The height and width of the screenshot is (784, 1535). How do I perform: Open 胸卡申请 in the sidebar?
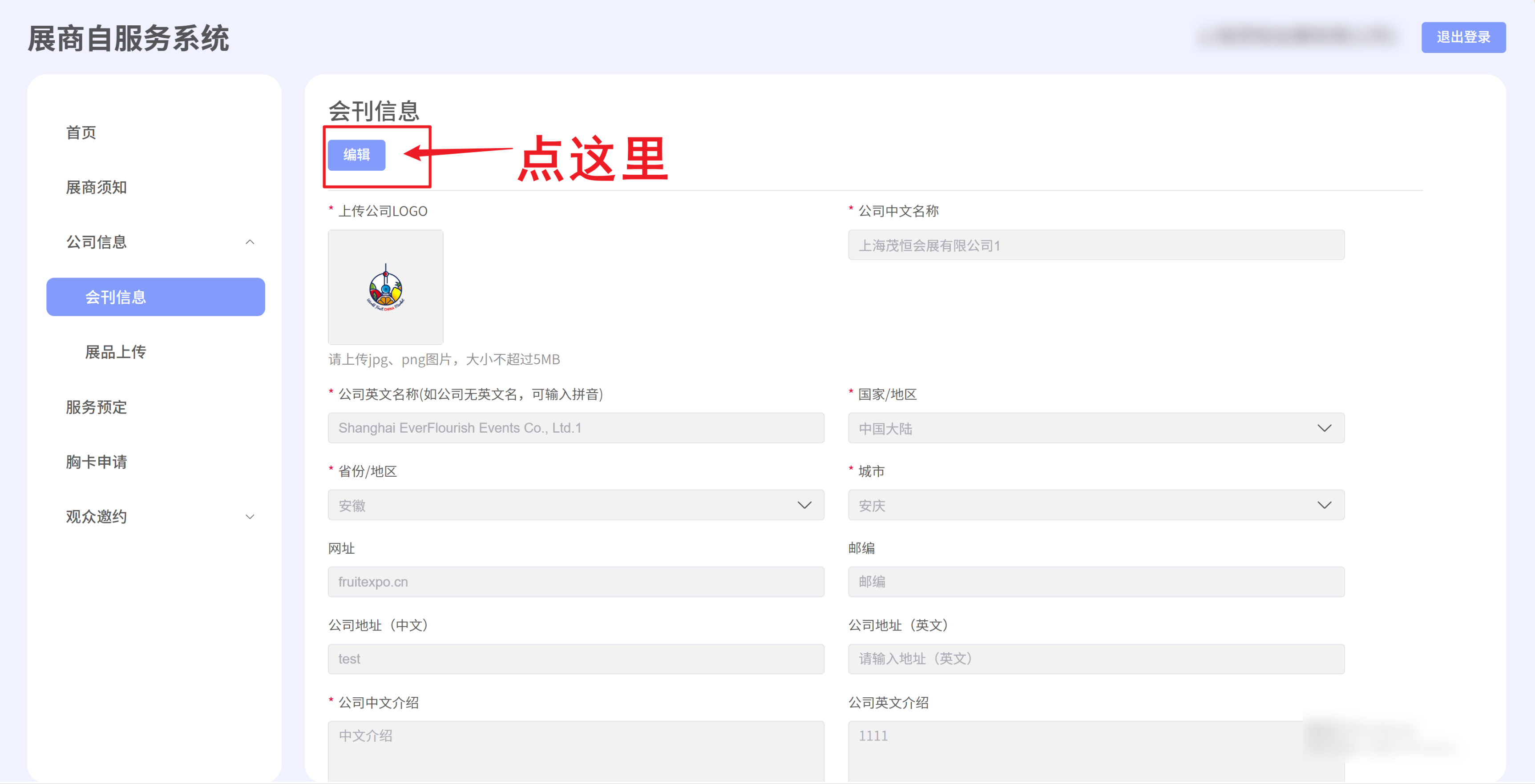(x=96, y=462)
